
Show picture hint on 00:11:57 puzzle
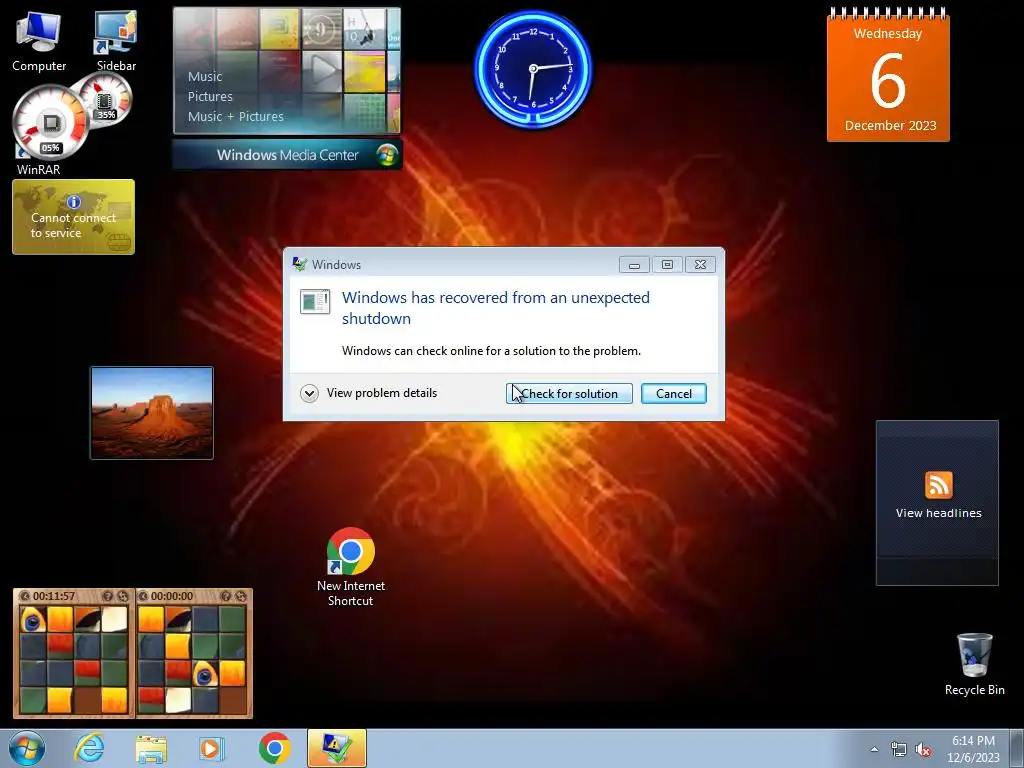click(x=108, y=596)
